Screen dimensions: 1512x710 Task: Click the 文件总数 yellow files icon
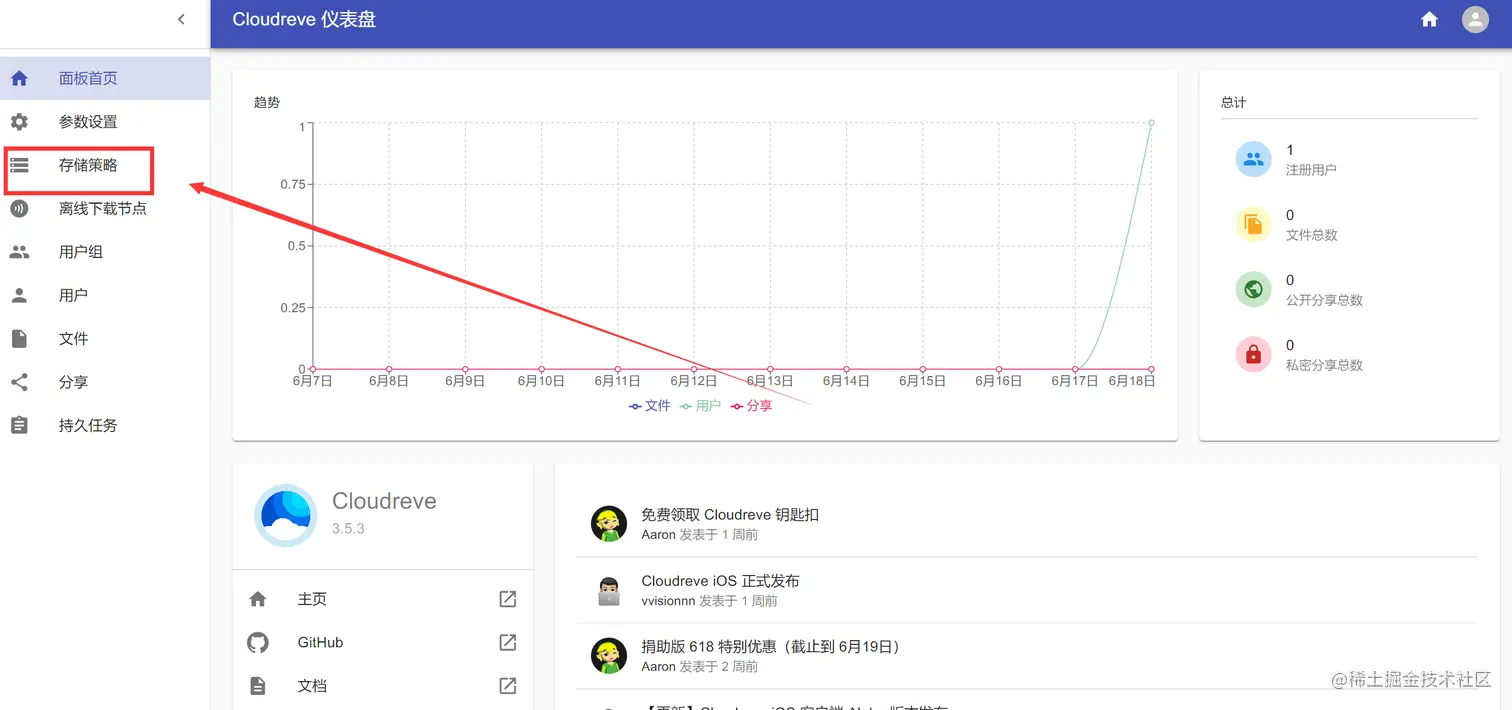pos(1253,224)
